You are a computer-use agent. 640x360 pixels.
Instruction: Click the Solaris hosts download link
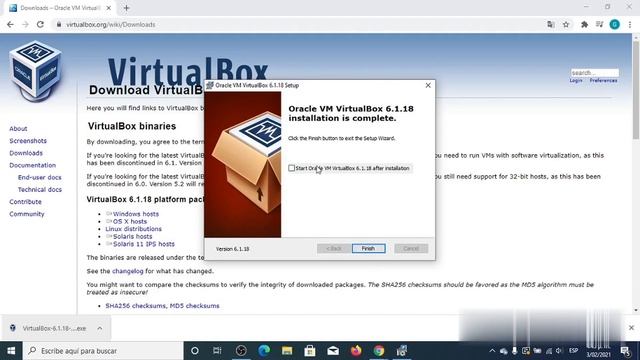[x=132, y=236]
